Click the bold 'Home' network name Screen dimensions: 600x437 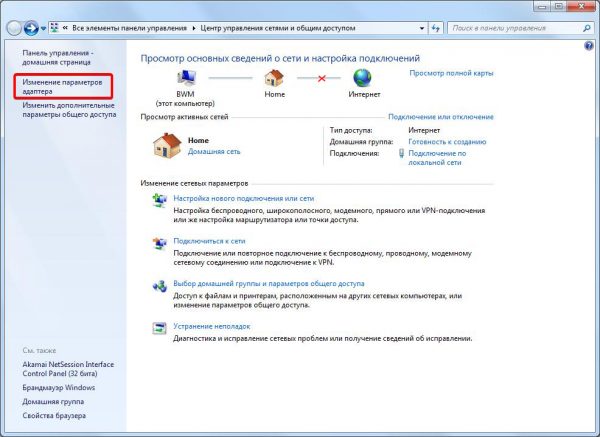click(198, 140)
